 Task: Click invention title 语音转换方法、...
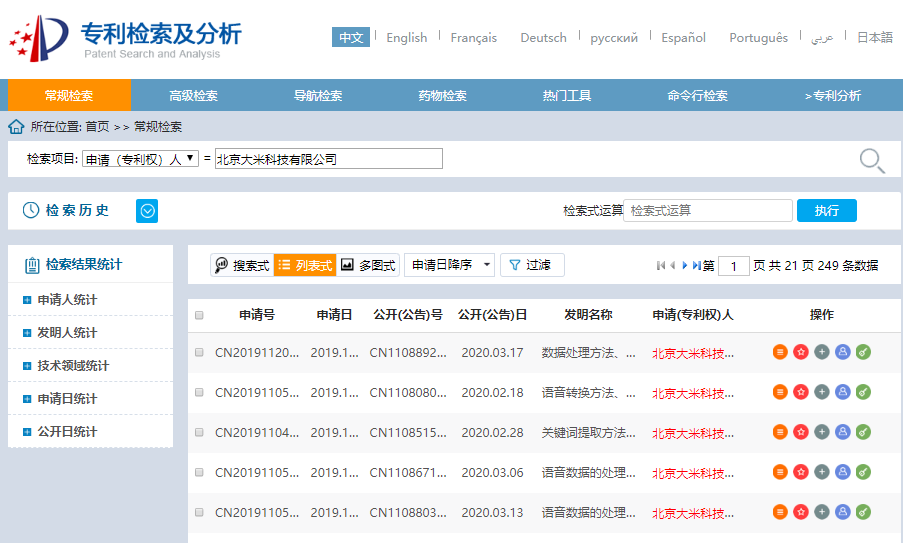coord(588,393)
